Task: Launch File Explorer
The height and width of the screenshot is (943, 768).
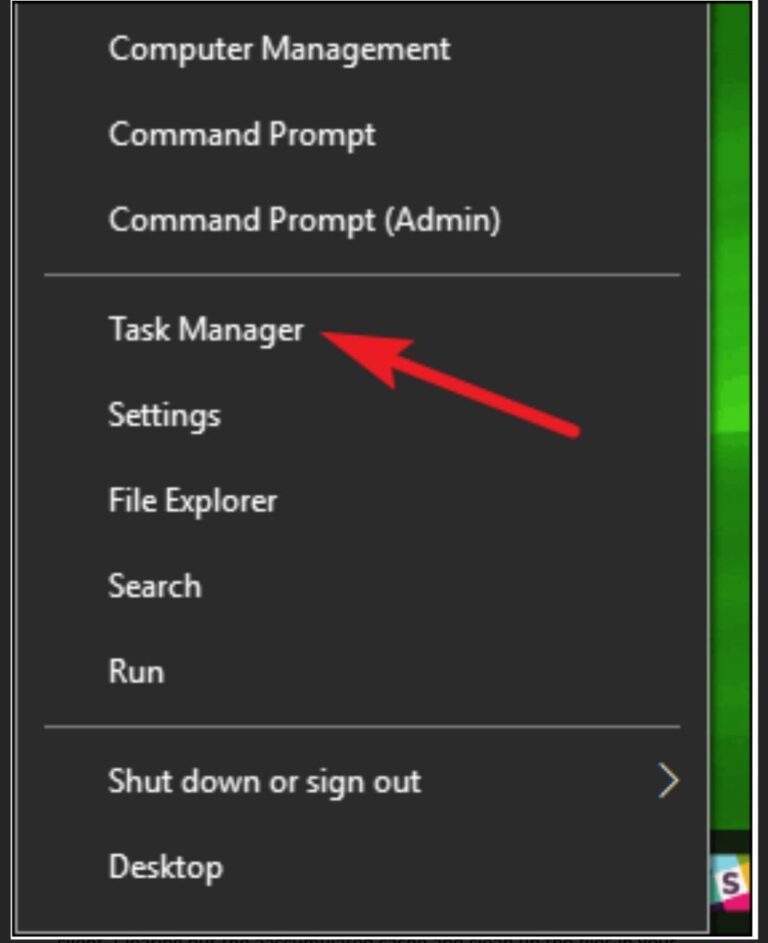Action: (191, 500)
